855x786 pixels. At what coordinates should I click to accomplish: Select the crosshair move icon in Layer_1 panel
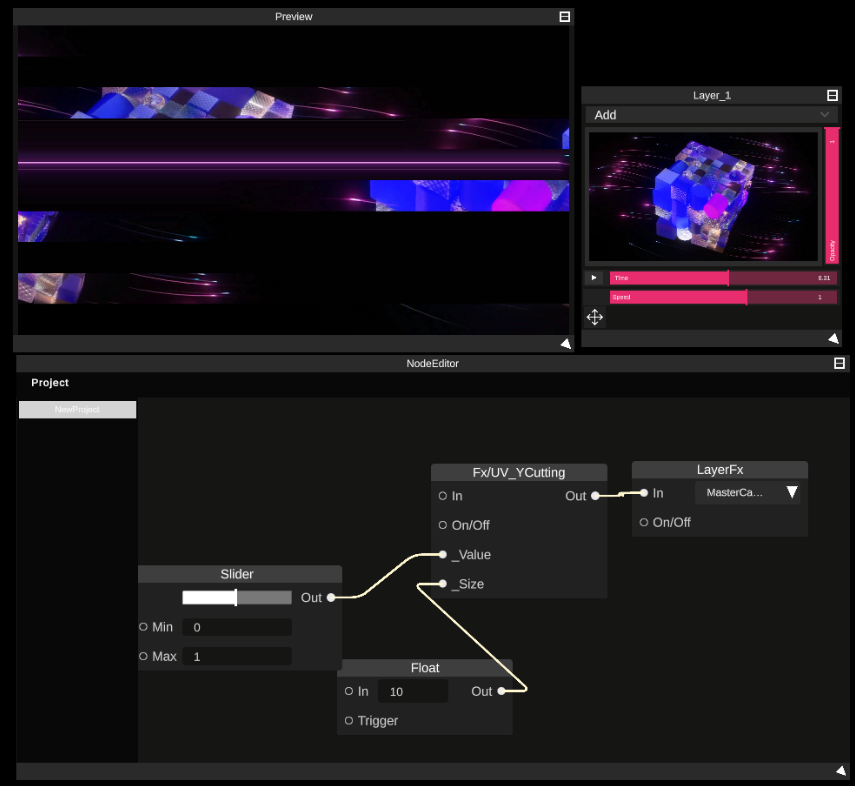[x=594, y=316]
